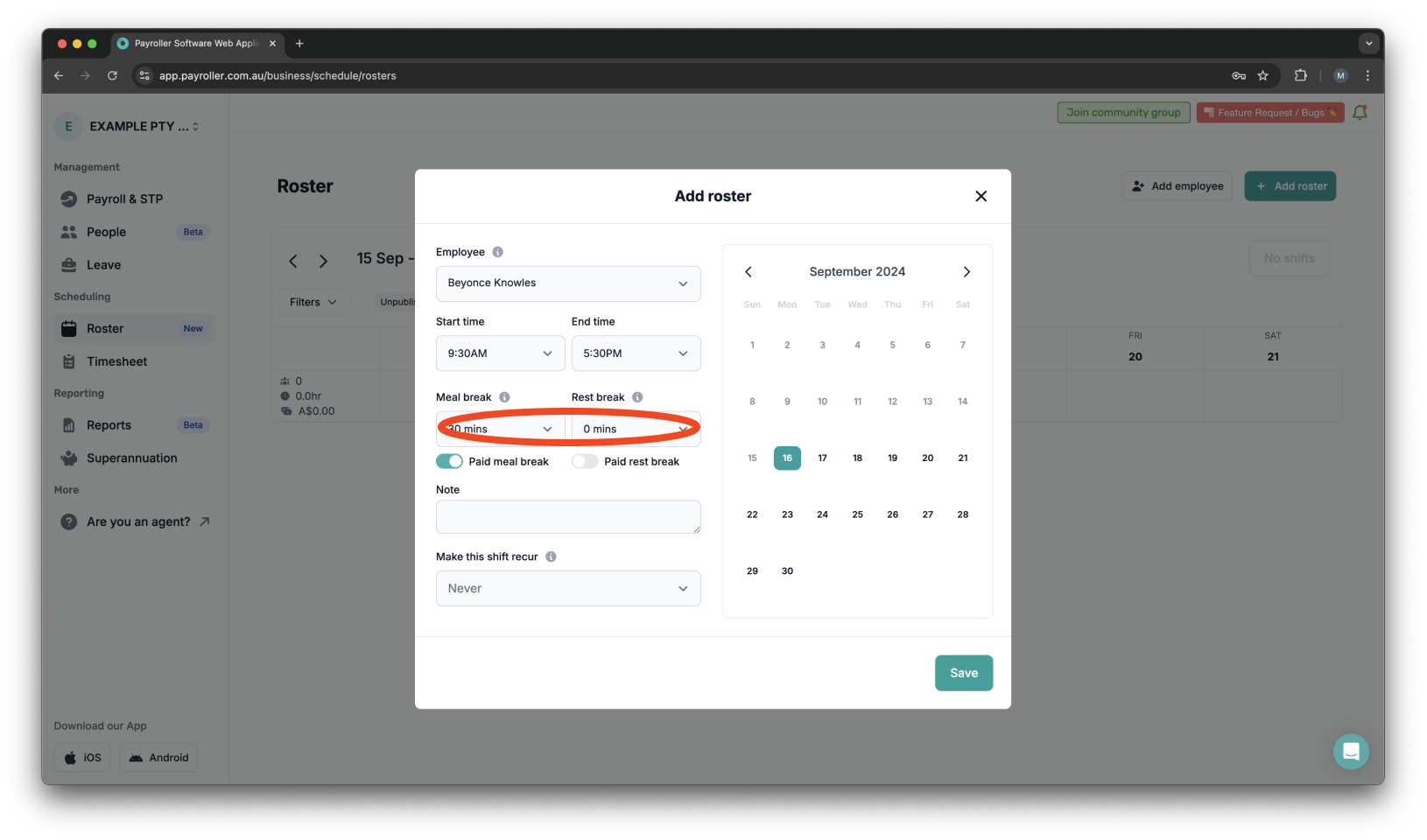The height and width of the screenshot is (840, 1427).
Task: Select September 30 in the calendar
Action: (x=787, y=570)
